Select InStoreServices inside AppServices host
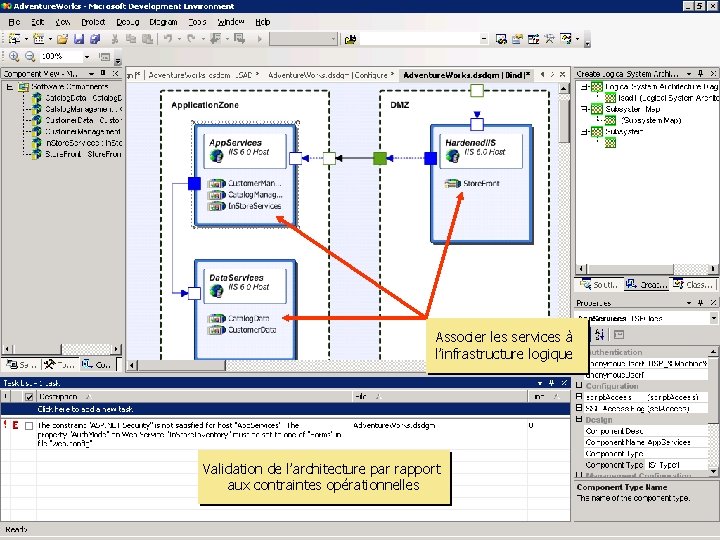This screenshot has width=720, height=540. pos(254,206)
